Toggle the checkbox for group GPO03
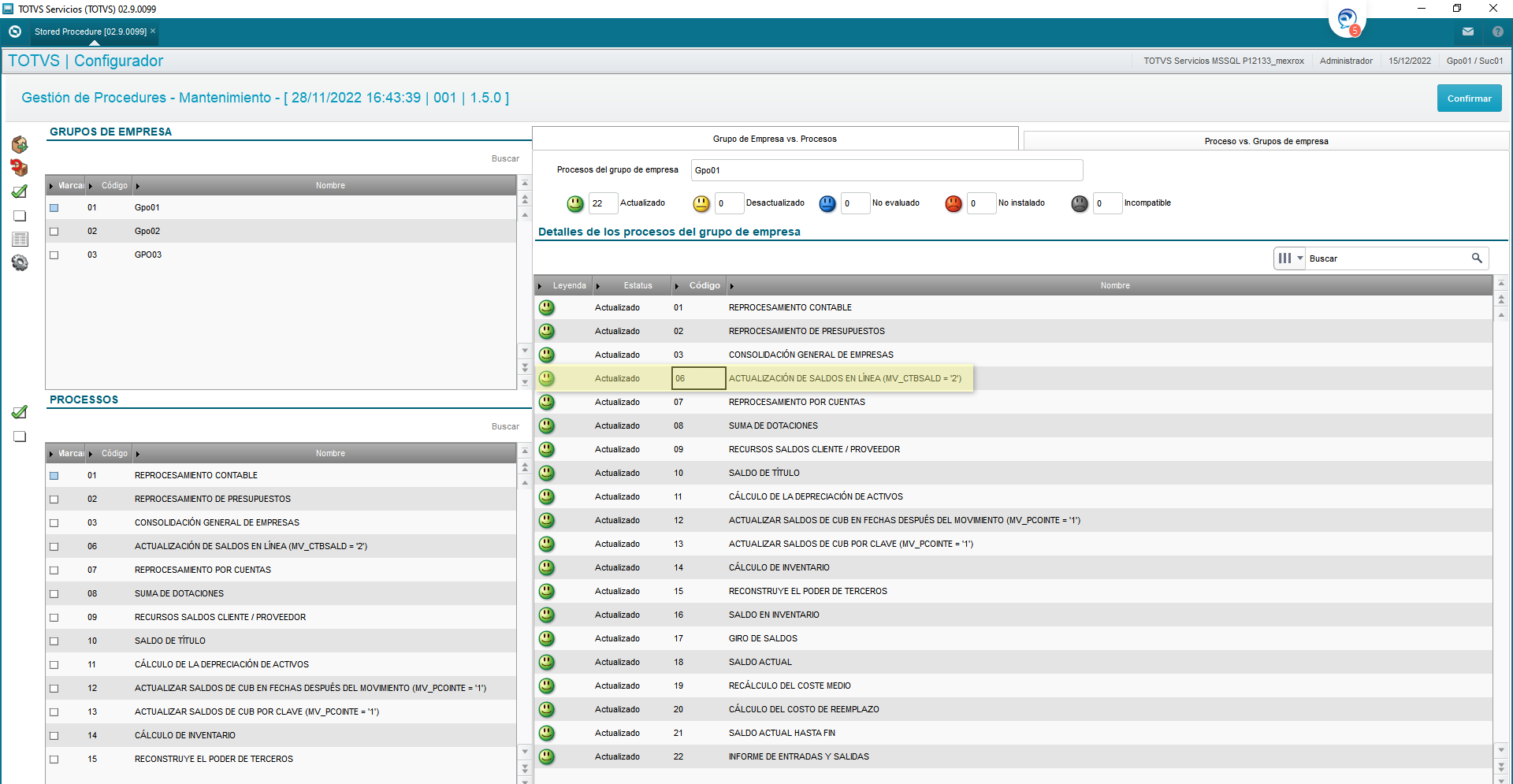1513x784 pixels. tap(54, 255)
